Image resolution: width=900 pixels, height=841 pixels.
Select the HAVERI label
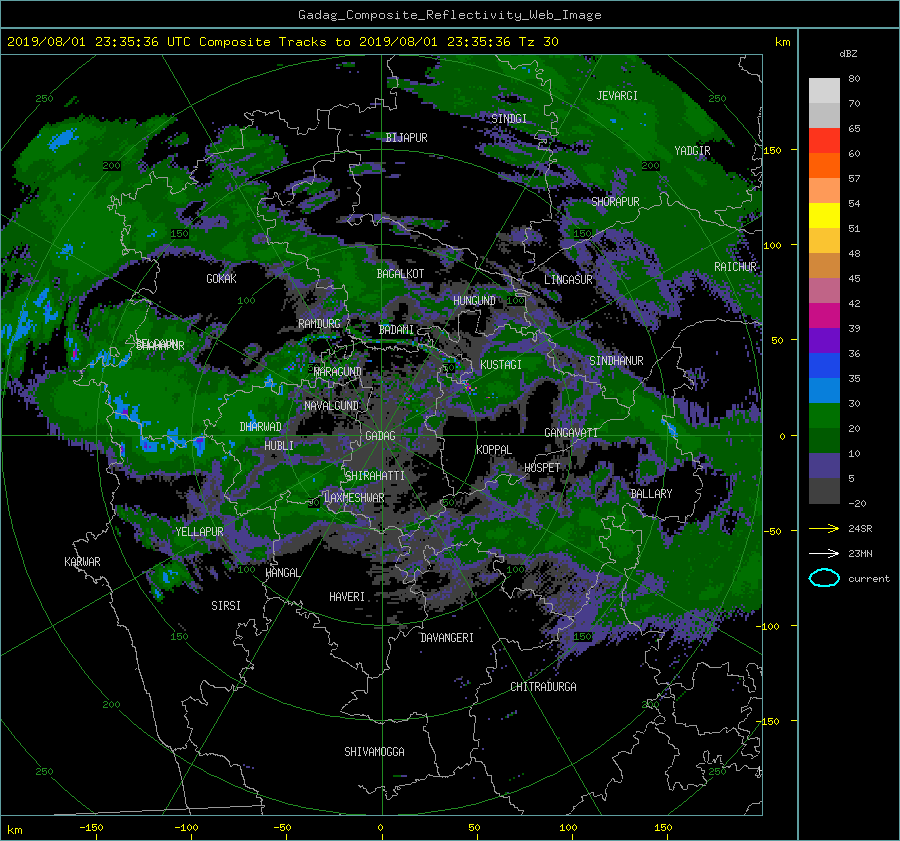[347, 597]
